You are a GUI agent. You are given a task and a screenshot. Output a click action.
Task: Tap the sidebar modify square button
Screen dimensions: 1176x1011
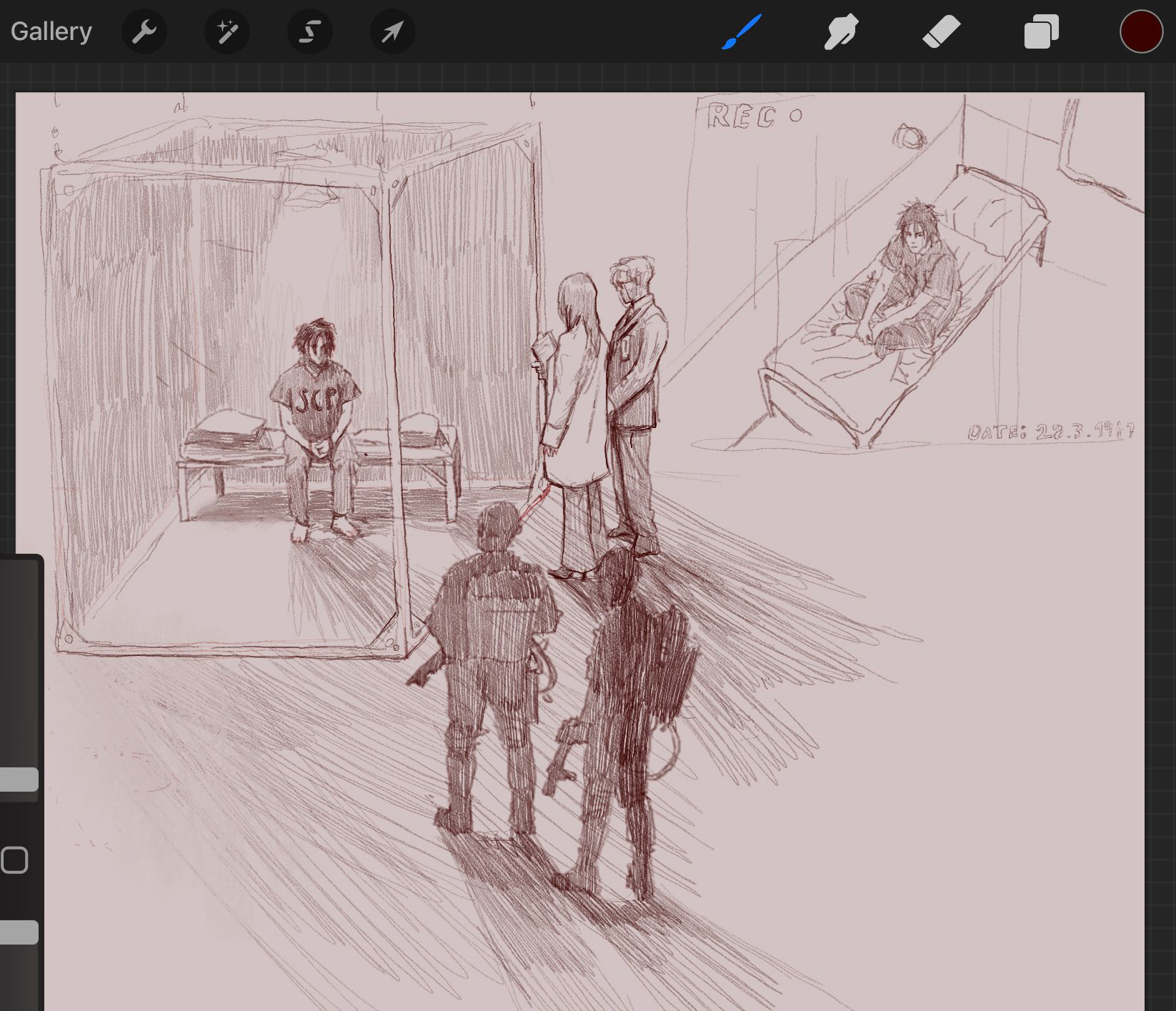(x=14, y=860)
